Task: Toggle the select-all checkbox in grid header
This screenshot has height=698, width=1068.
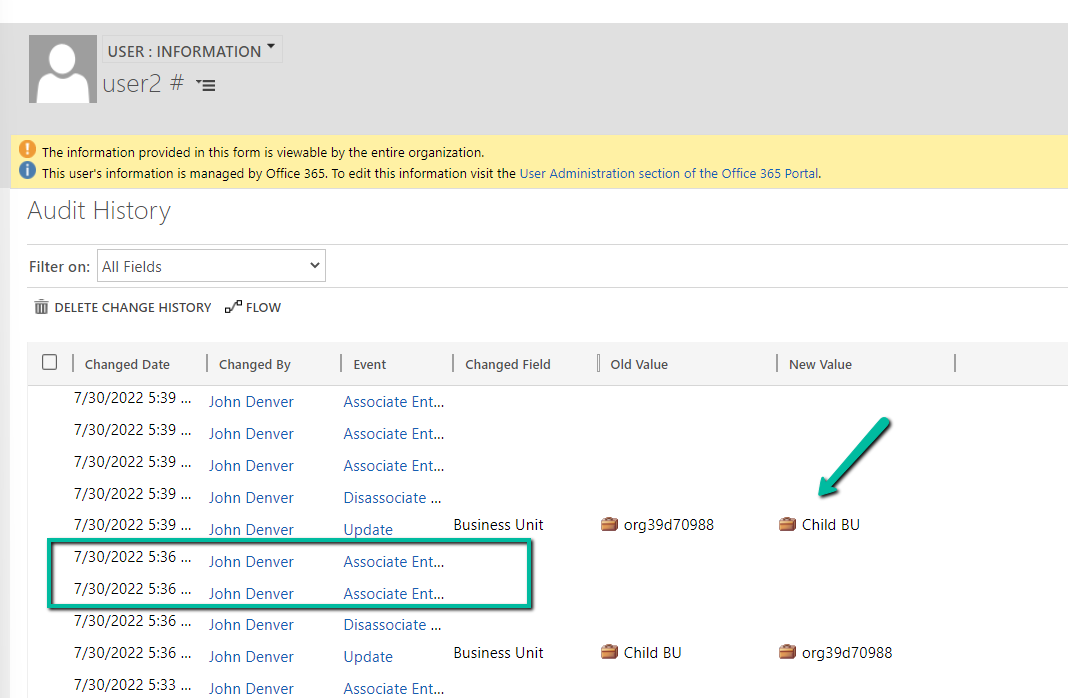Action: click(x=49, y=362)
